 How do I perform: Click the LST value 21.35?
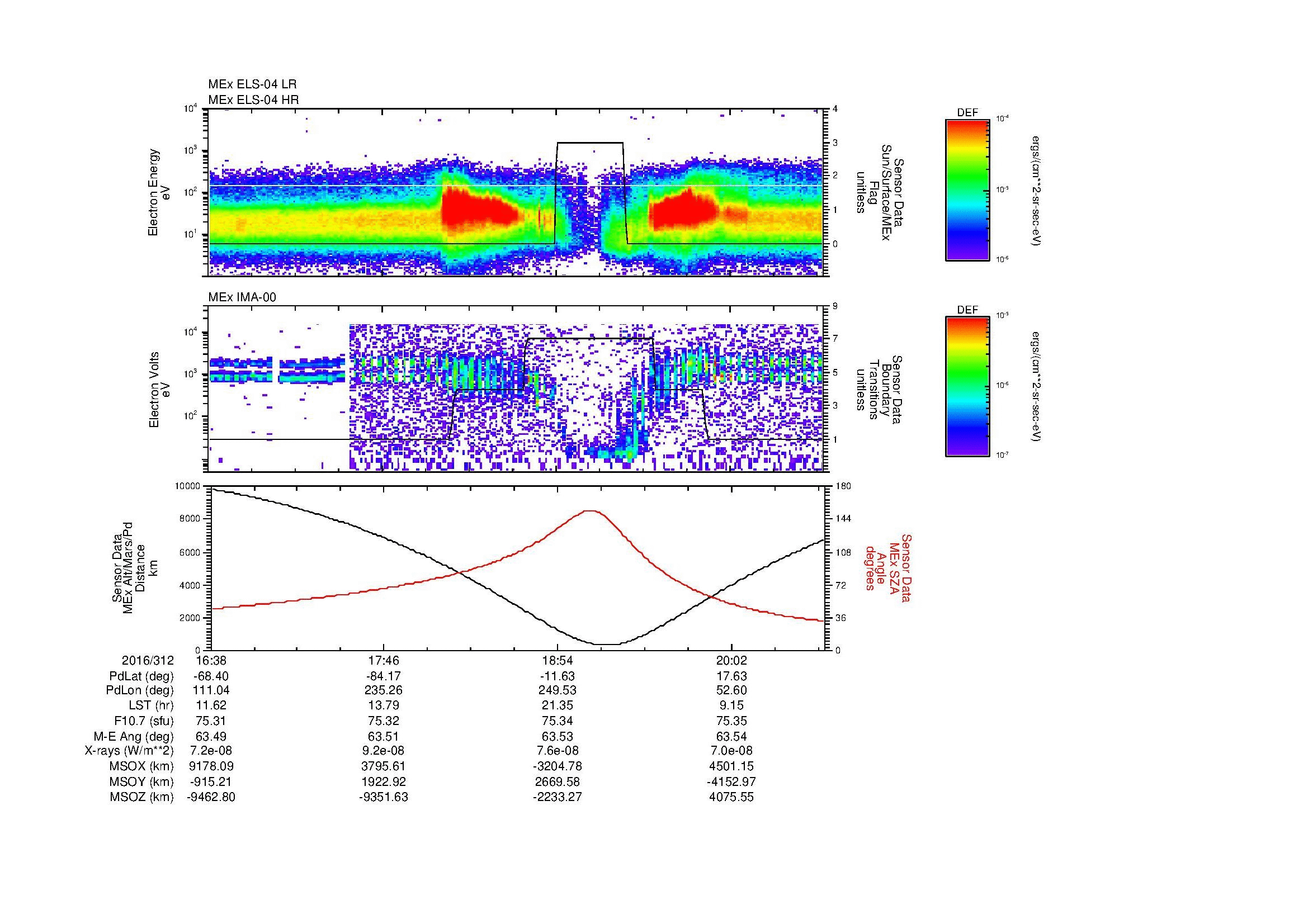point(557,706)
